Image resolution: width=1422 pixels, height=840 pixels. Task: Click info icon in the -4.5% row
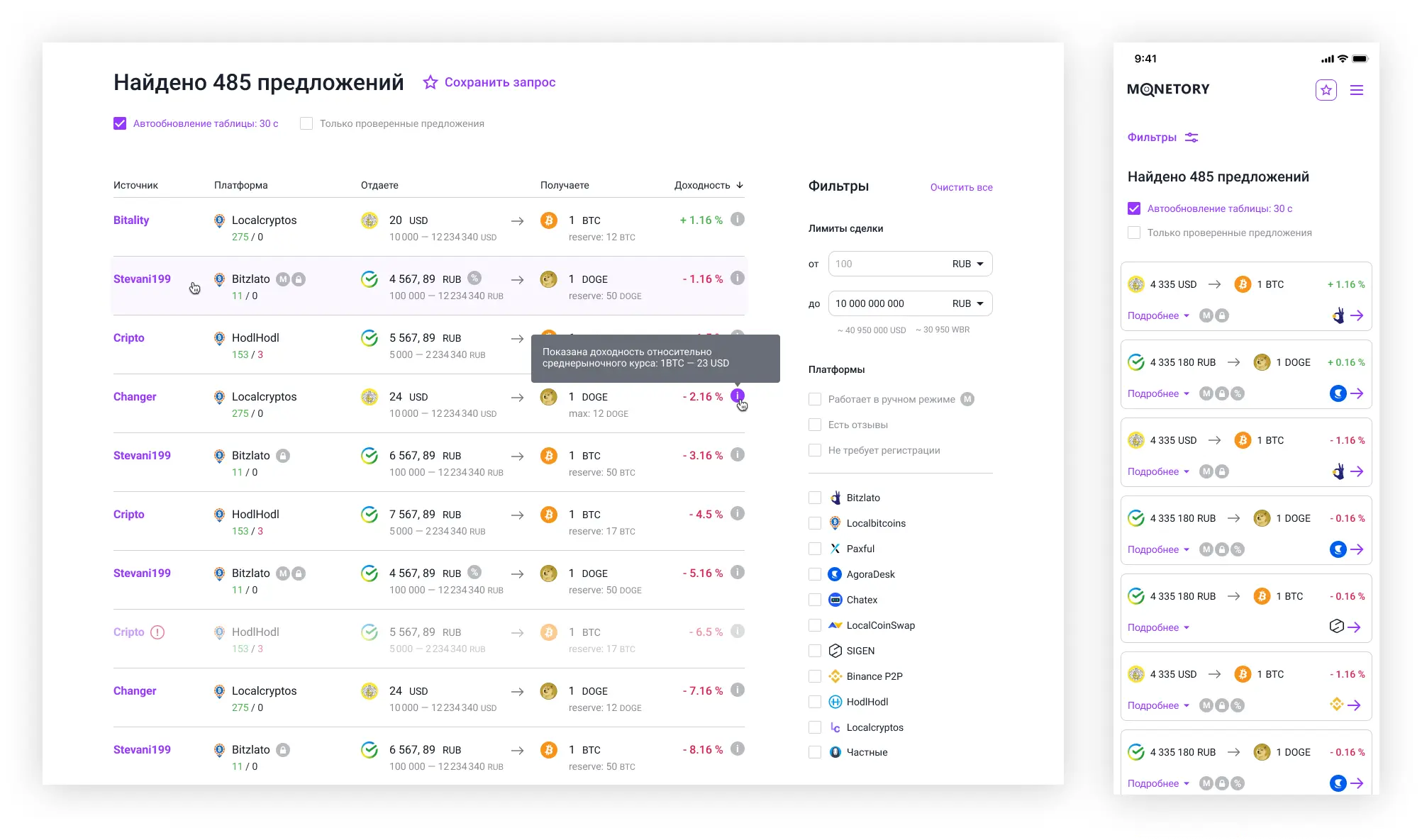click(x=738, y=514)
